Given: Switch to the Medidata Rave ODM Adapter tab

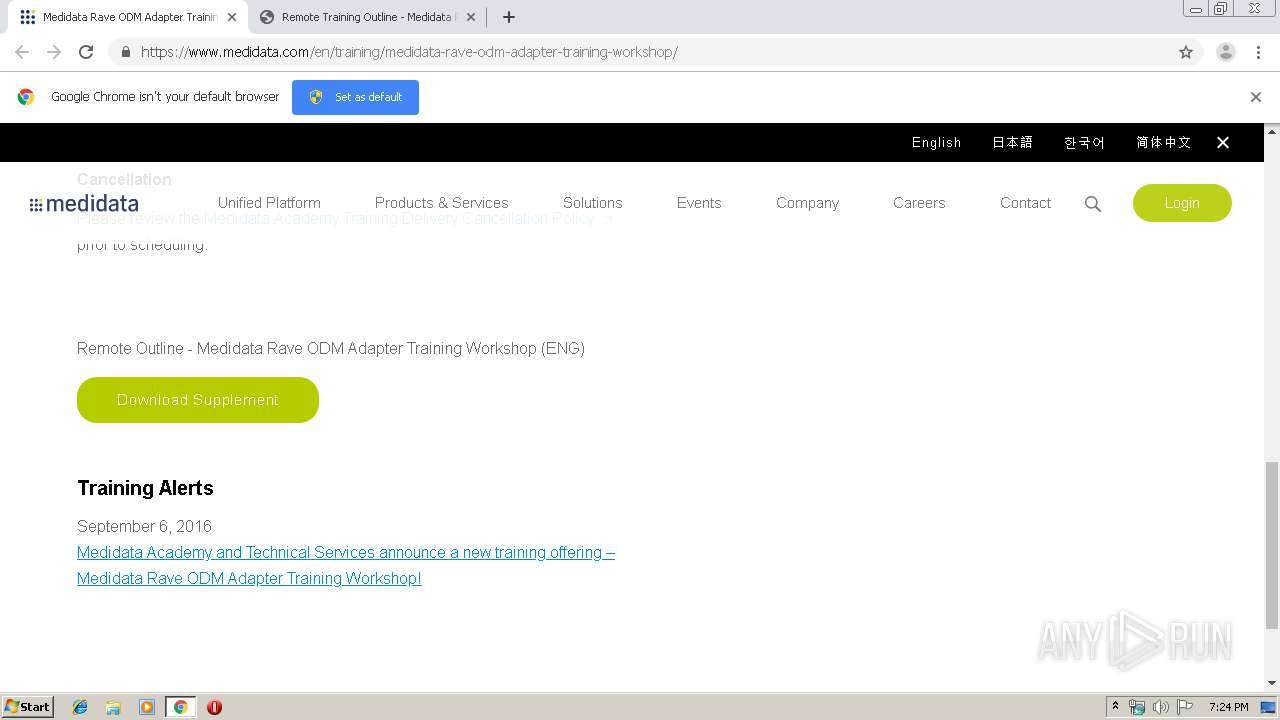Looking at the screenshot, I should 129,17.
